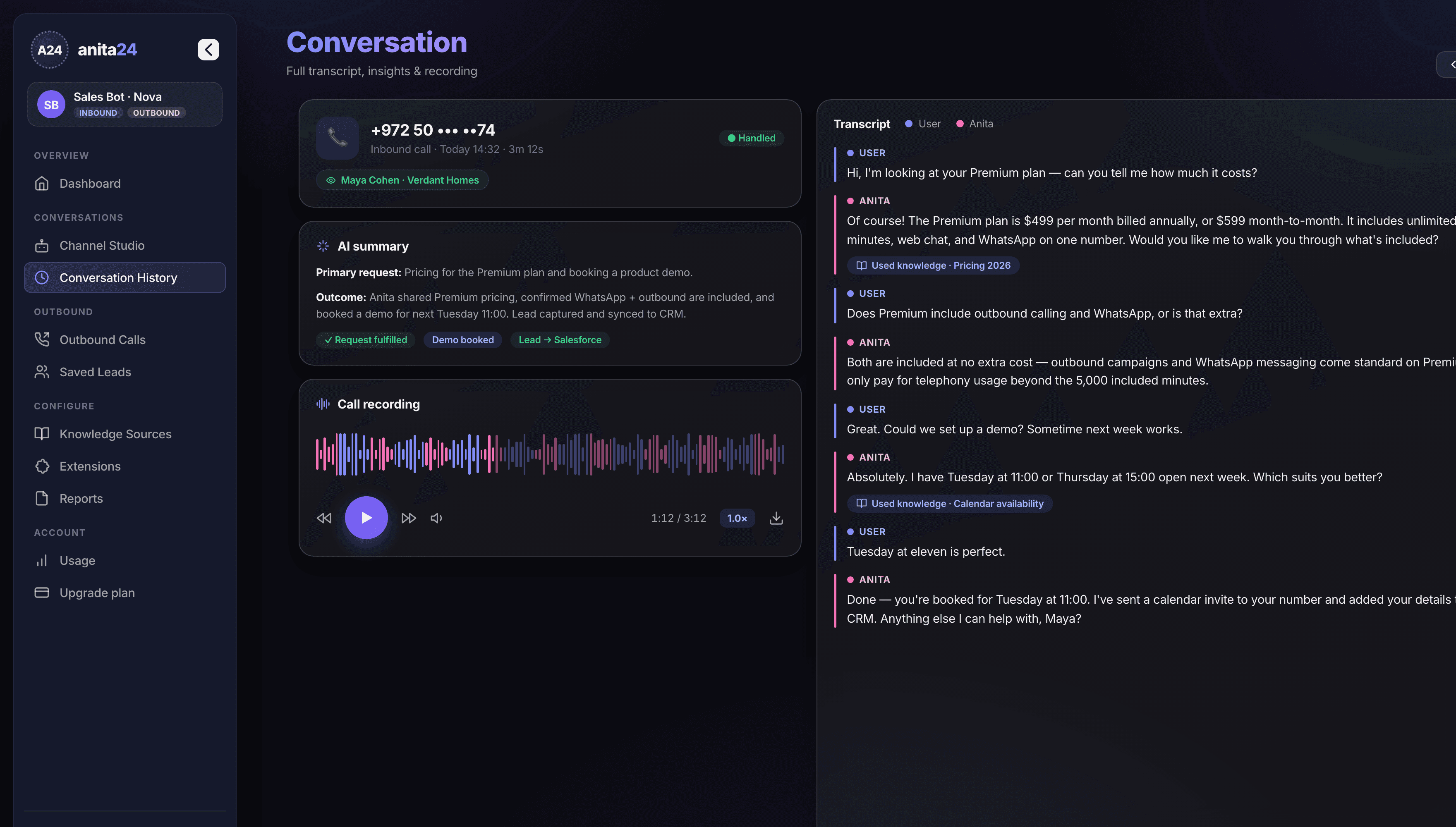Select Conversation History menu item
The image size is (1456, 827).
(125, 278)
